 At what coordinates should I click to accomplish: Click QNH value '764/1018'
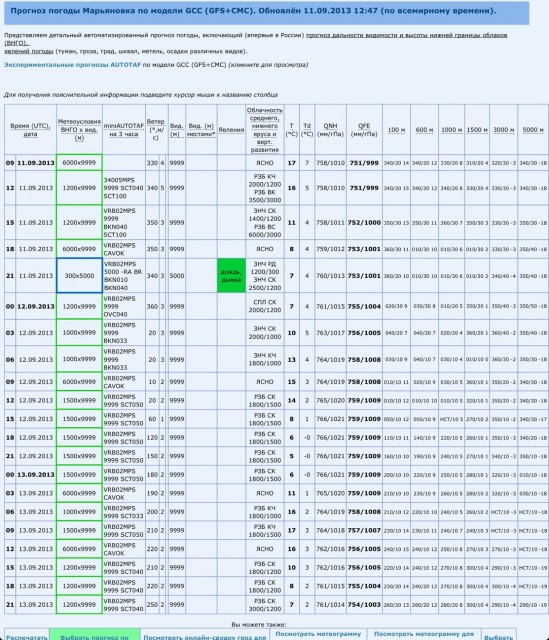pos(330,530)
